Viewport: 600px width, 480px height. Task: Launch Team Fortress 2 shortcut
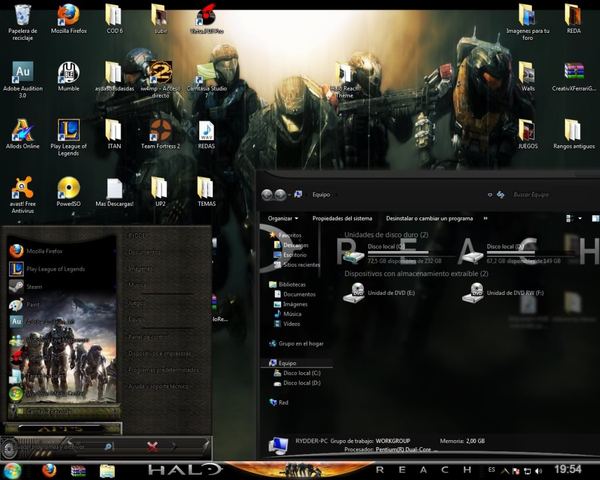[160, 134]
